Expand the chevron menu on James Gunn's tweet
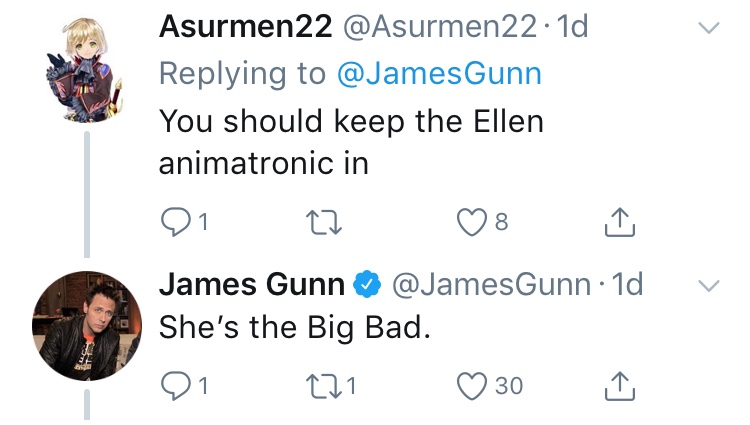This screenshot has height=425, width=750. (707, 286)
